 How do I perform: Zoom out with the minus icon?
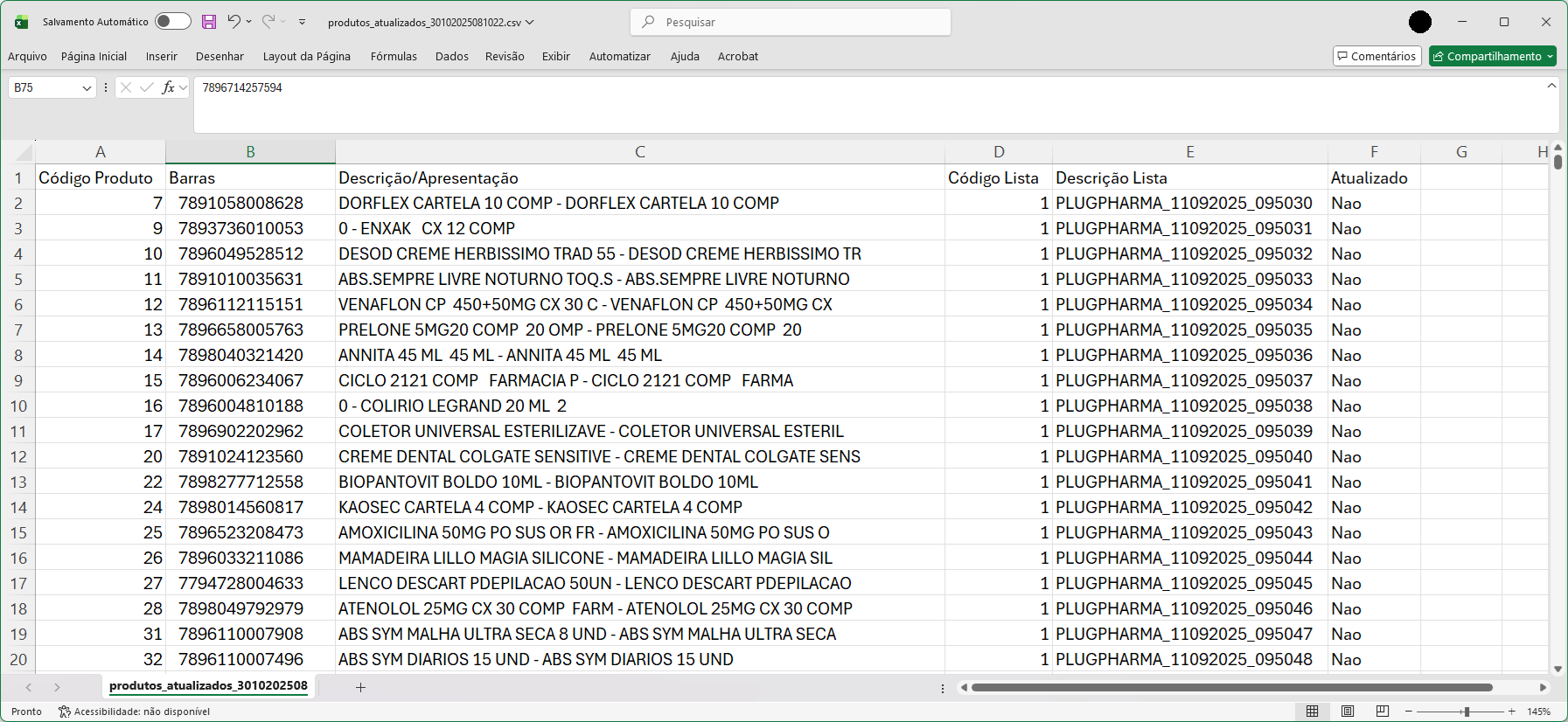click(x=1408, y=712)
